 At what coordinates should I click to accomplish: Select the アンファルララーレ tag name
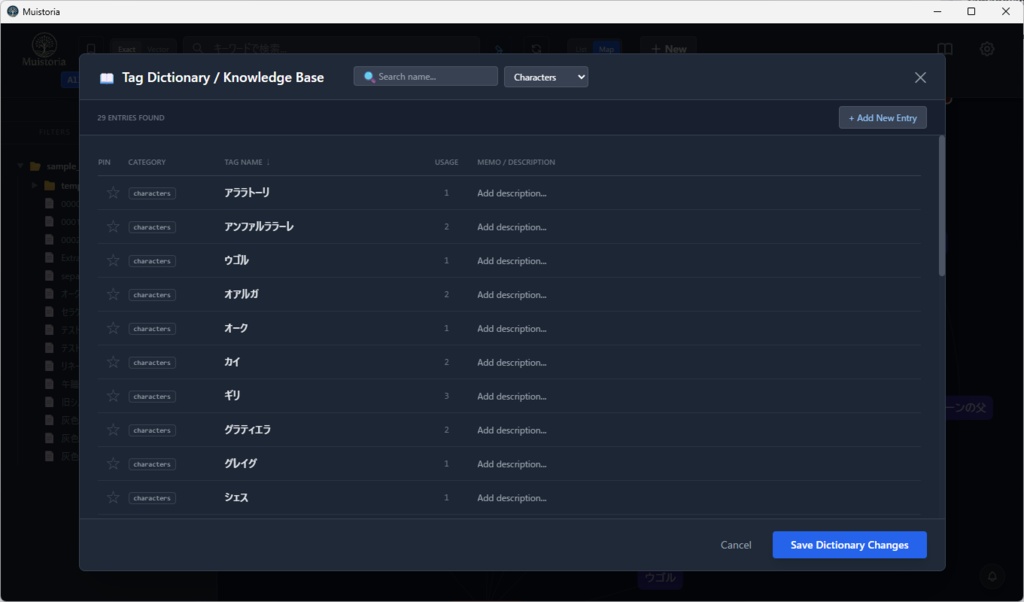[259, 227]
